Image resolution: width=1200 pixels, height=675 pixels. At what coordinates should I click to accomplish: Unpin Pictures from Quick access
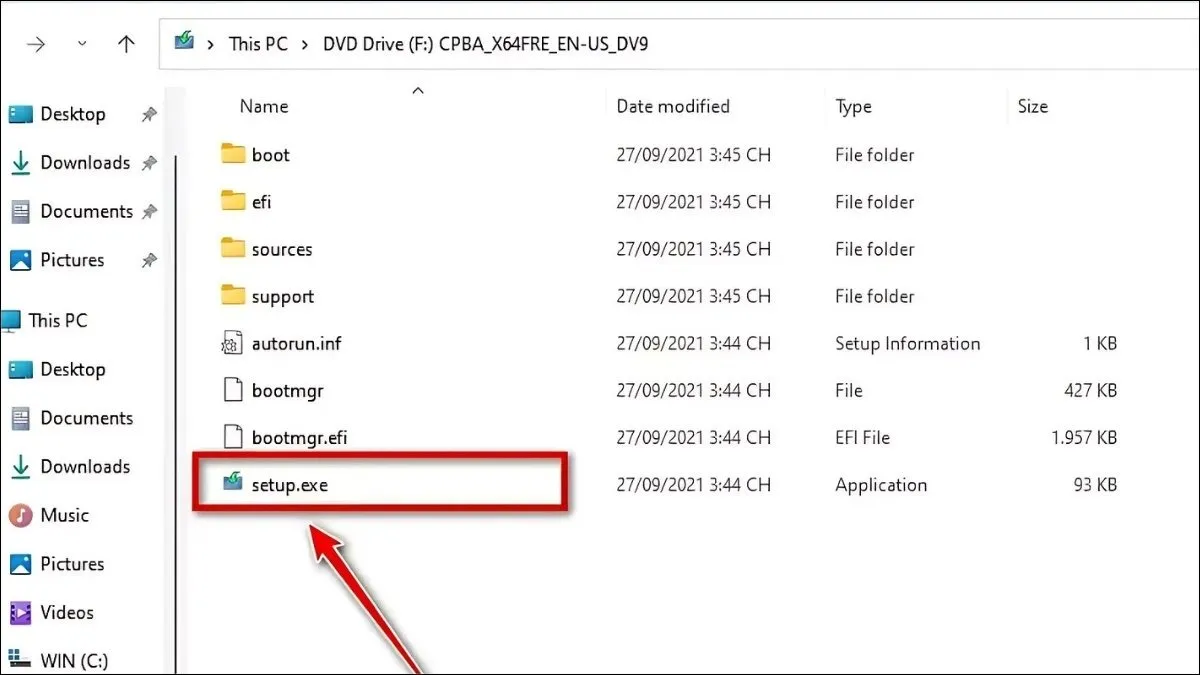click(148, 260)
